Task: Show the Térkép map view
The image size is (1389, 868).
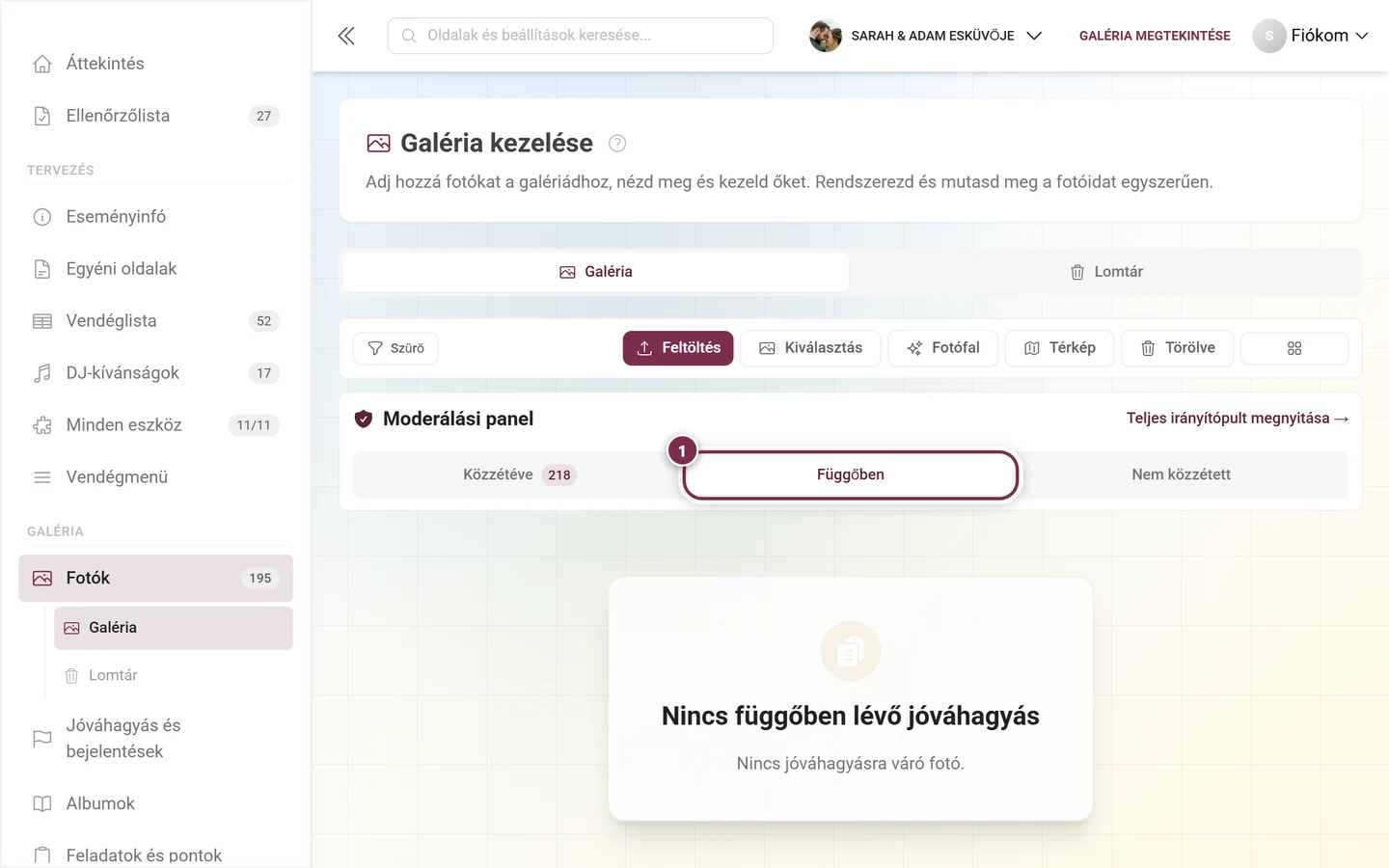Action: pos(1059,348)
